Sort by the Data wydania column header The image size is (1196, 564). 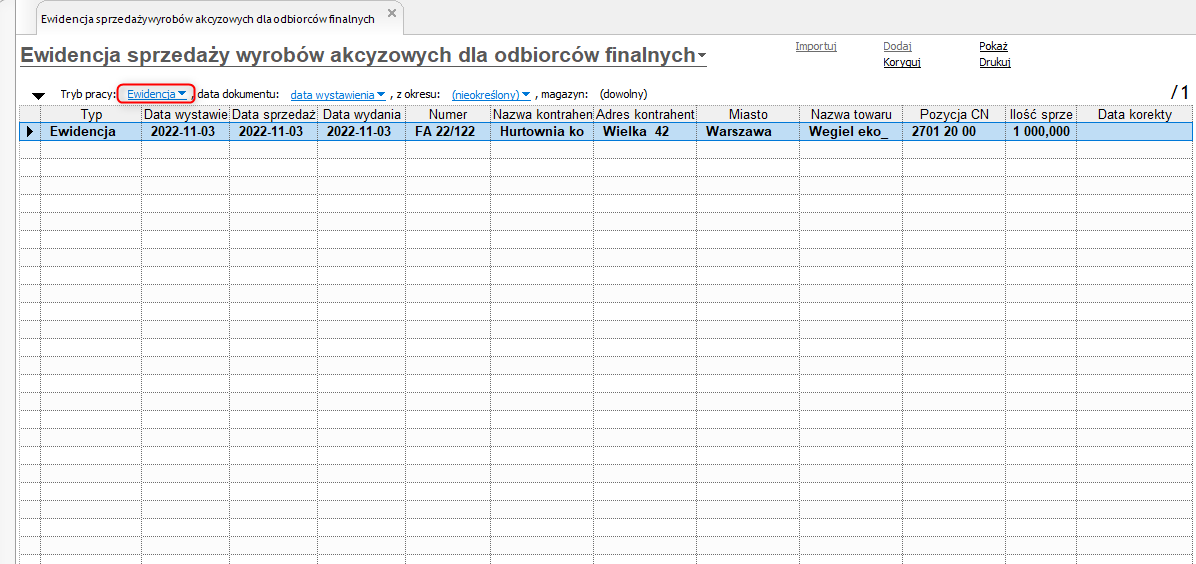click(x=362, y=114)
